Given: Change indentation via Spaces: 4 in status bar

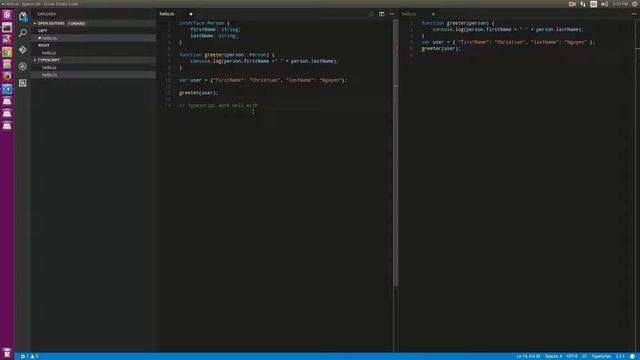Looking at the screenshot, I should (x=553, y=356).
